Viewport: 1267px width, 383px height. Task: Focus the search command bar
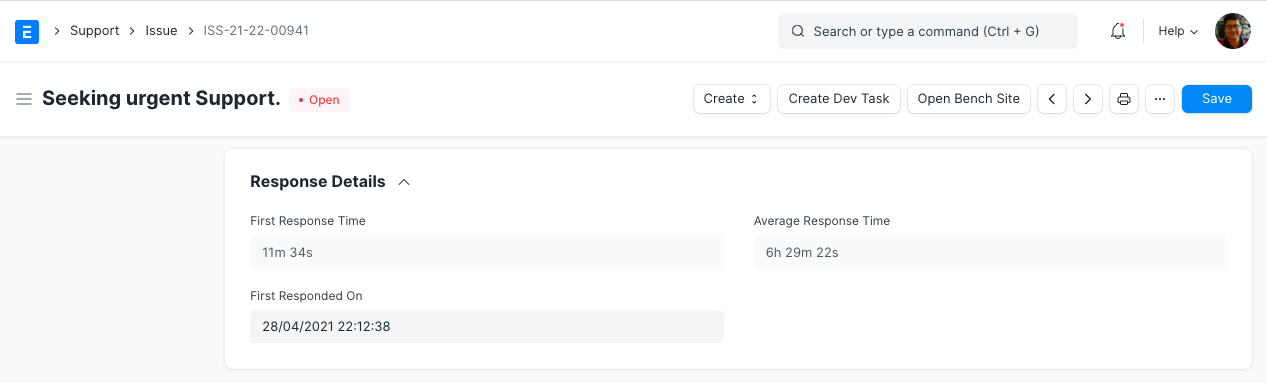(928, 31)
